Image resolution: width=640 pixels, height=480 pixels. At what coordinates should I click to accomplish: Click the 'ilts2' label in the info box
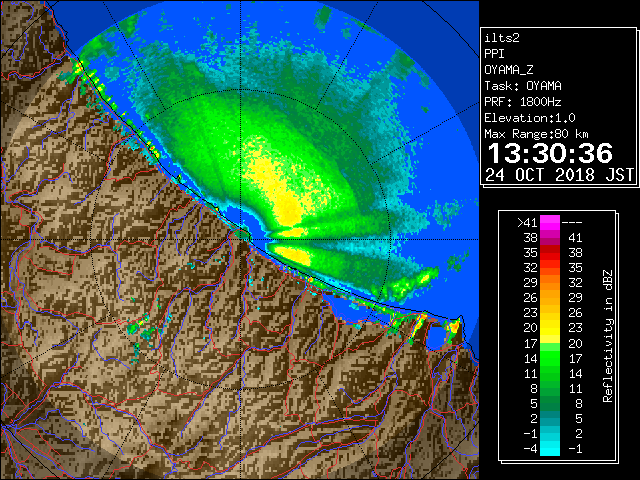tap(502, 38)
